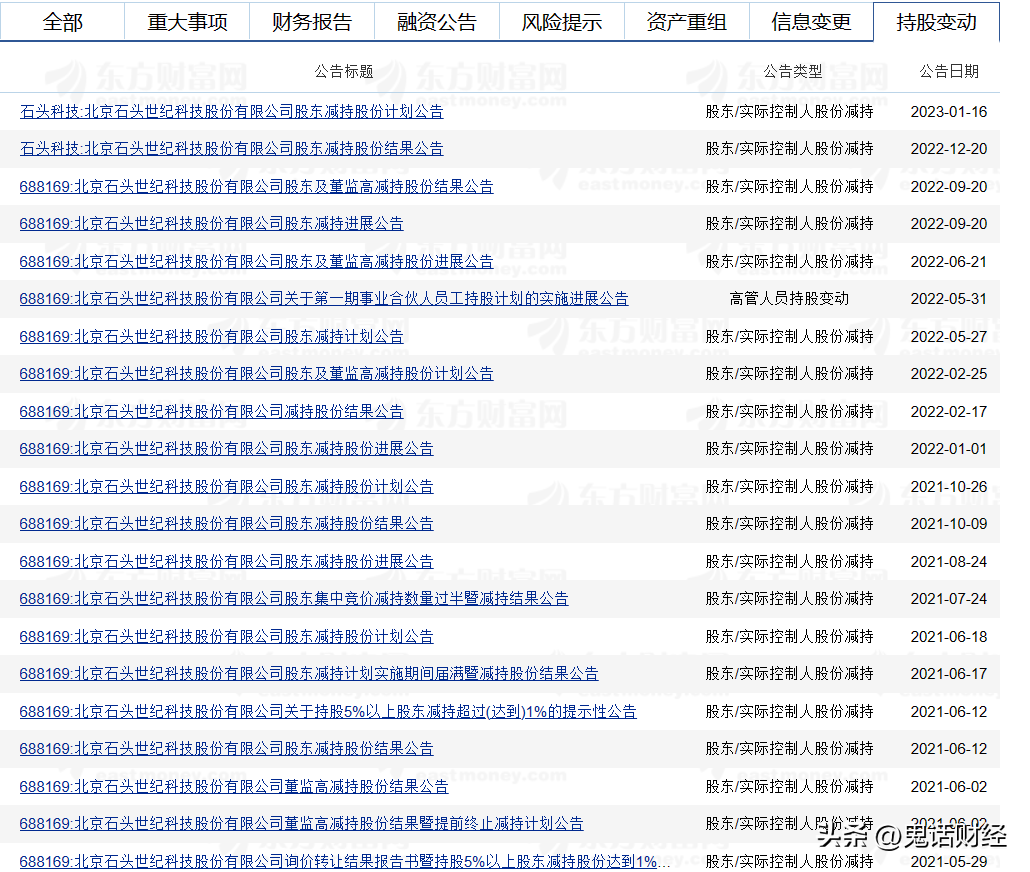Screen dimensions: 1030x872
Task: Click the date 2021-10-26
Action: point(949,486)
